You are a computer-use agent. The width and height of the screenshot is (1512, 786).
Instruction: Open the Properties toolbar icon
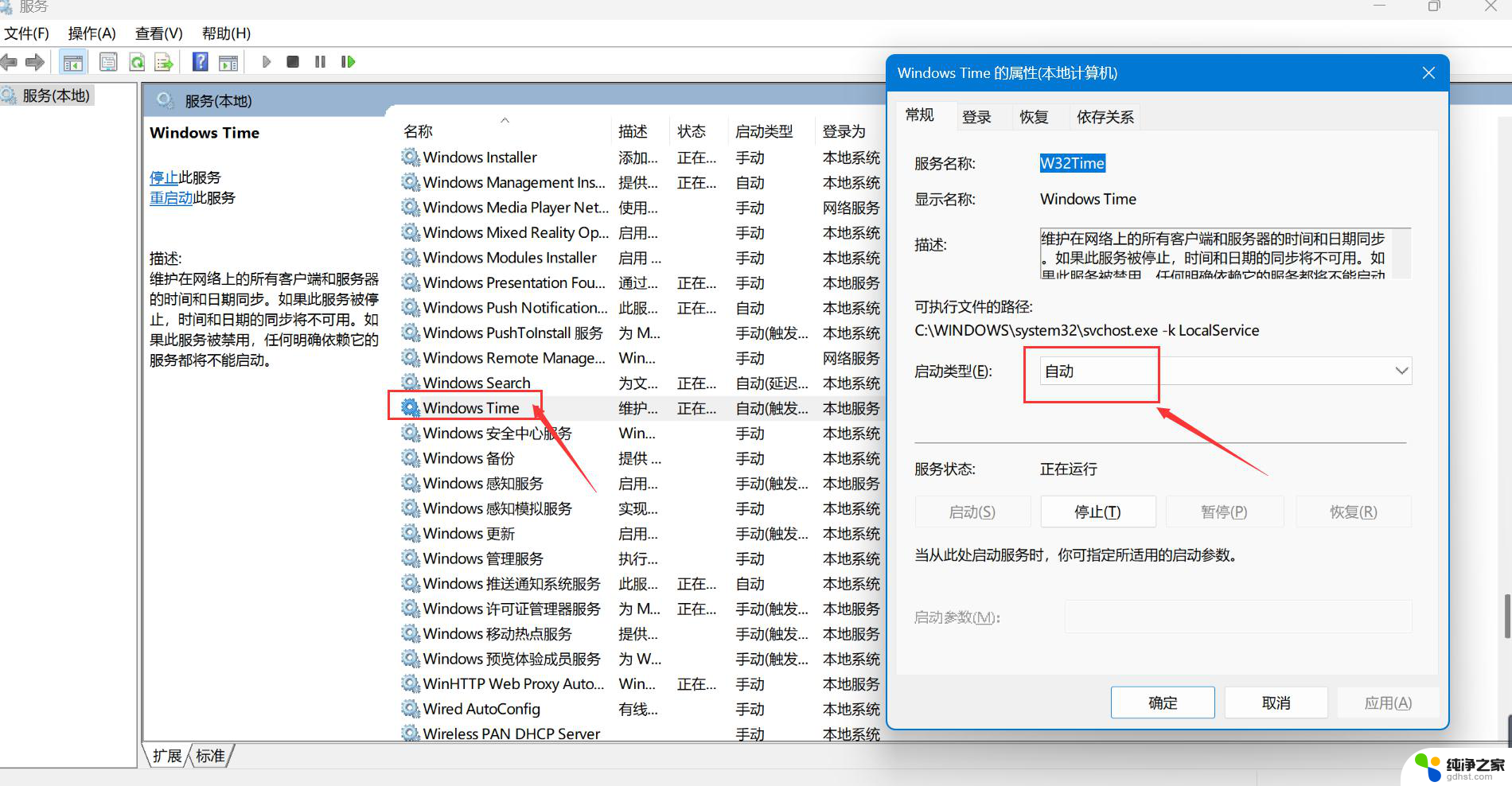pyautogui.click(x=108, y=62)
